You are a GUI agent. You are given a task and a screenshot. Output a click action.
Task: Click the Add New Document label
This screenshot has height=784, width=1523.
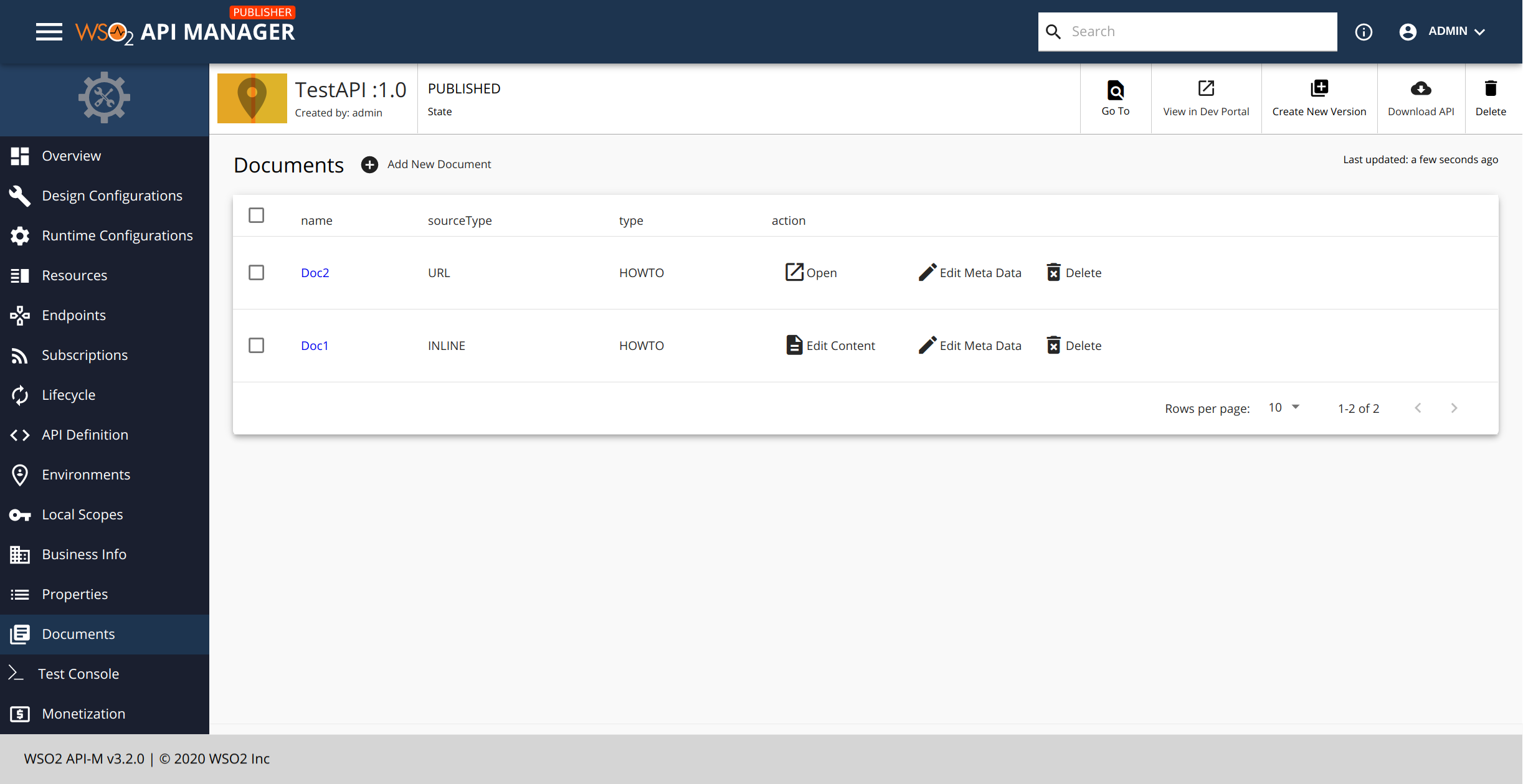(x=439, y=164)
